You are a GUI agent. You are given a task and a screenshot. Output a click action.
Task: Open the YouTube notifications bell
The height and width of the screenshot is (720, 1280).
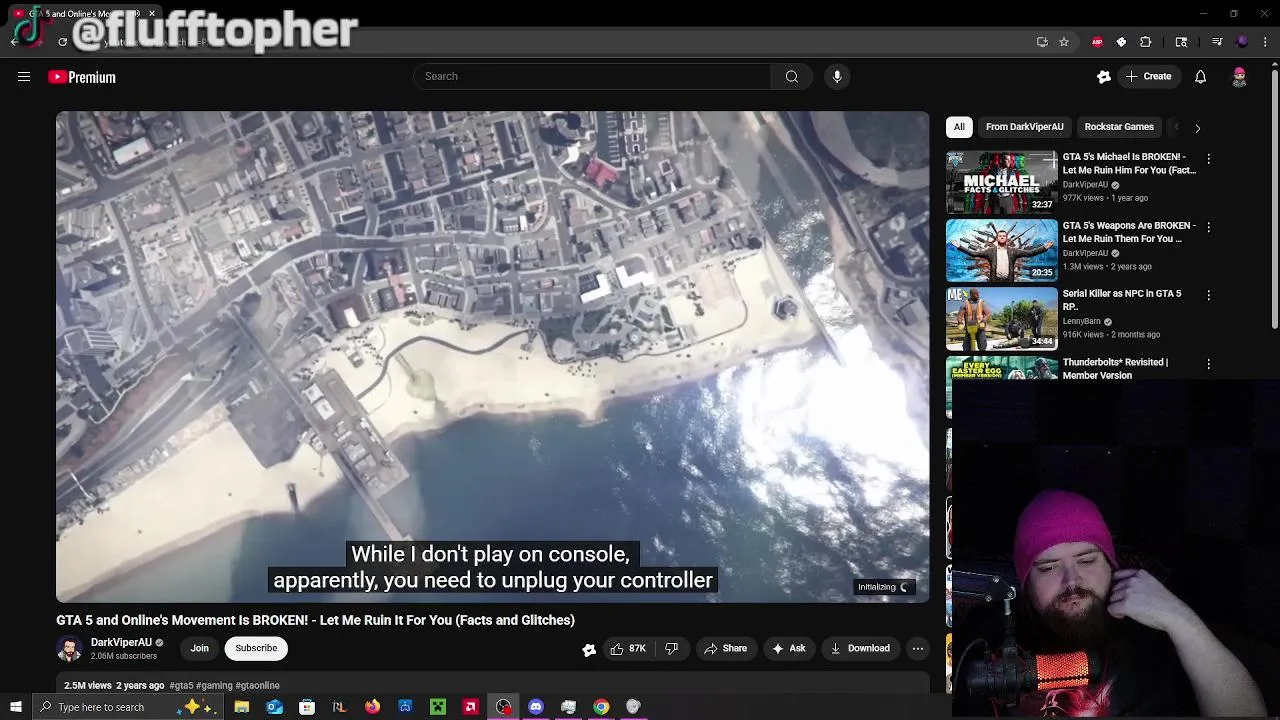coord(1200,77)
